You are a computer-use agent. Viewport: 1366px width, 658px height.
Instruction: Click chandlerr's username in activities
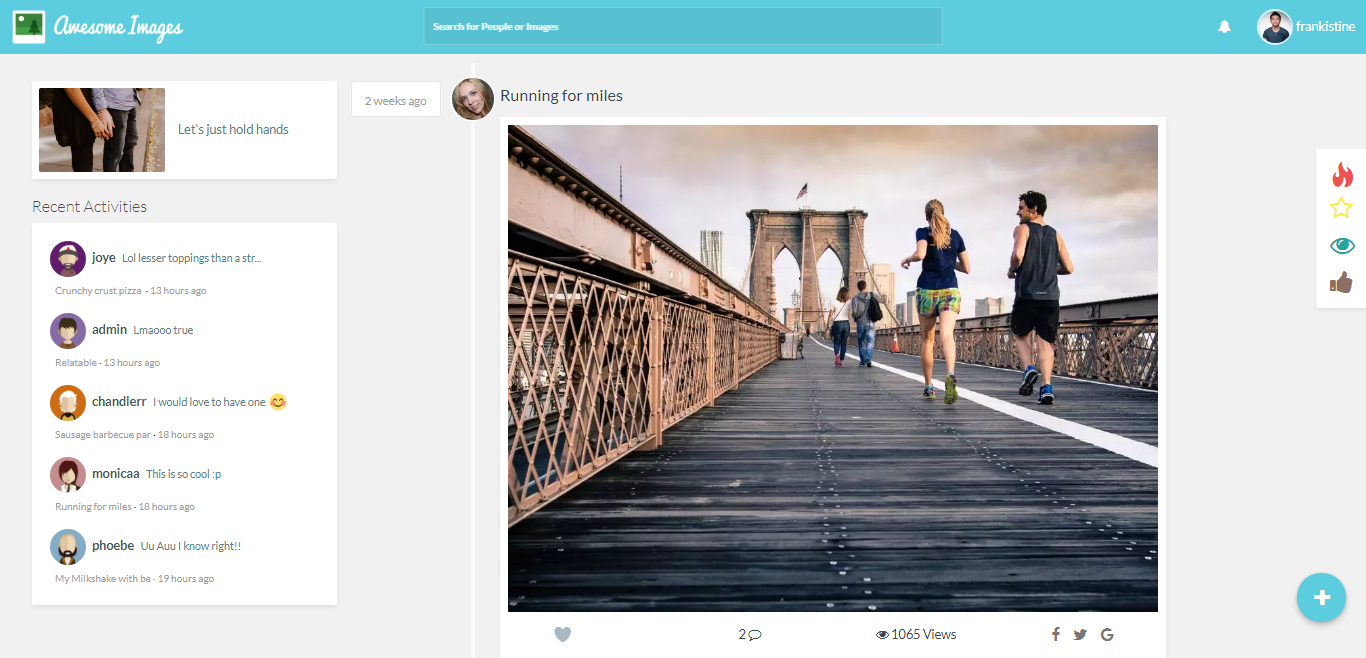point(119,401)
